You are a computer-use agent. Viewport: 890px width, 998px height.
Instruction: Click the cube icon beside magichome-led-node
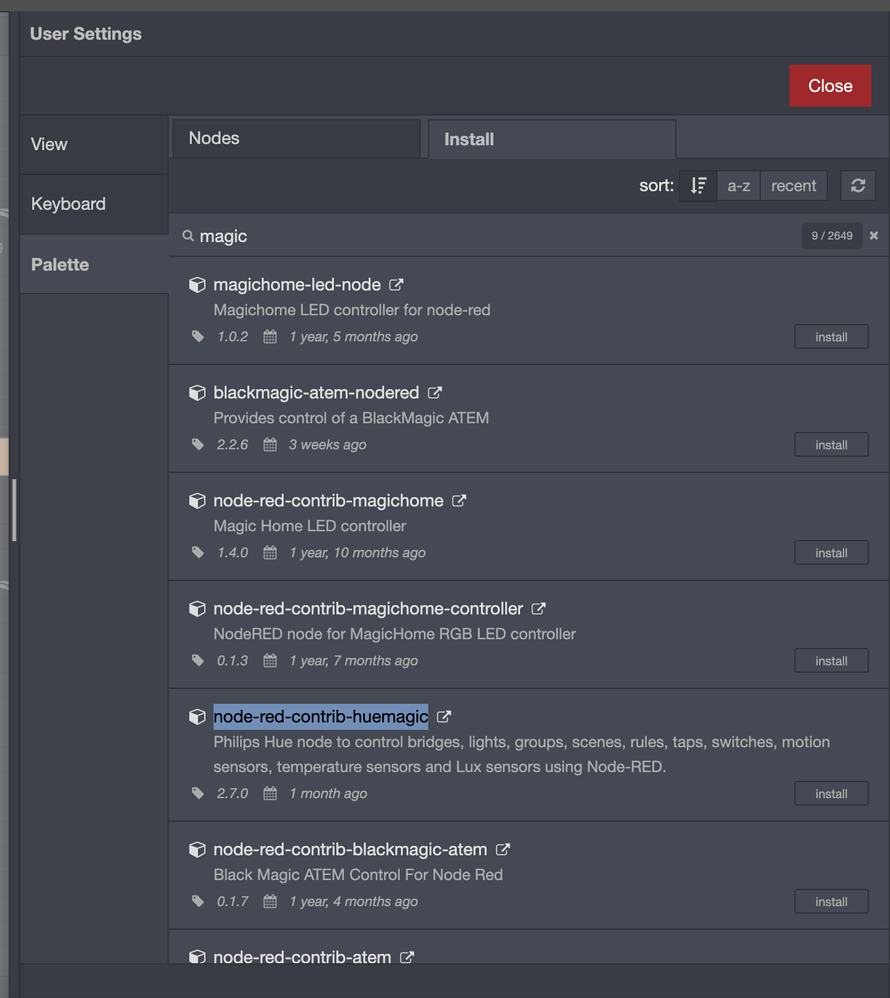pyautogui.click(x=197, y=284)
